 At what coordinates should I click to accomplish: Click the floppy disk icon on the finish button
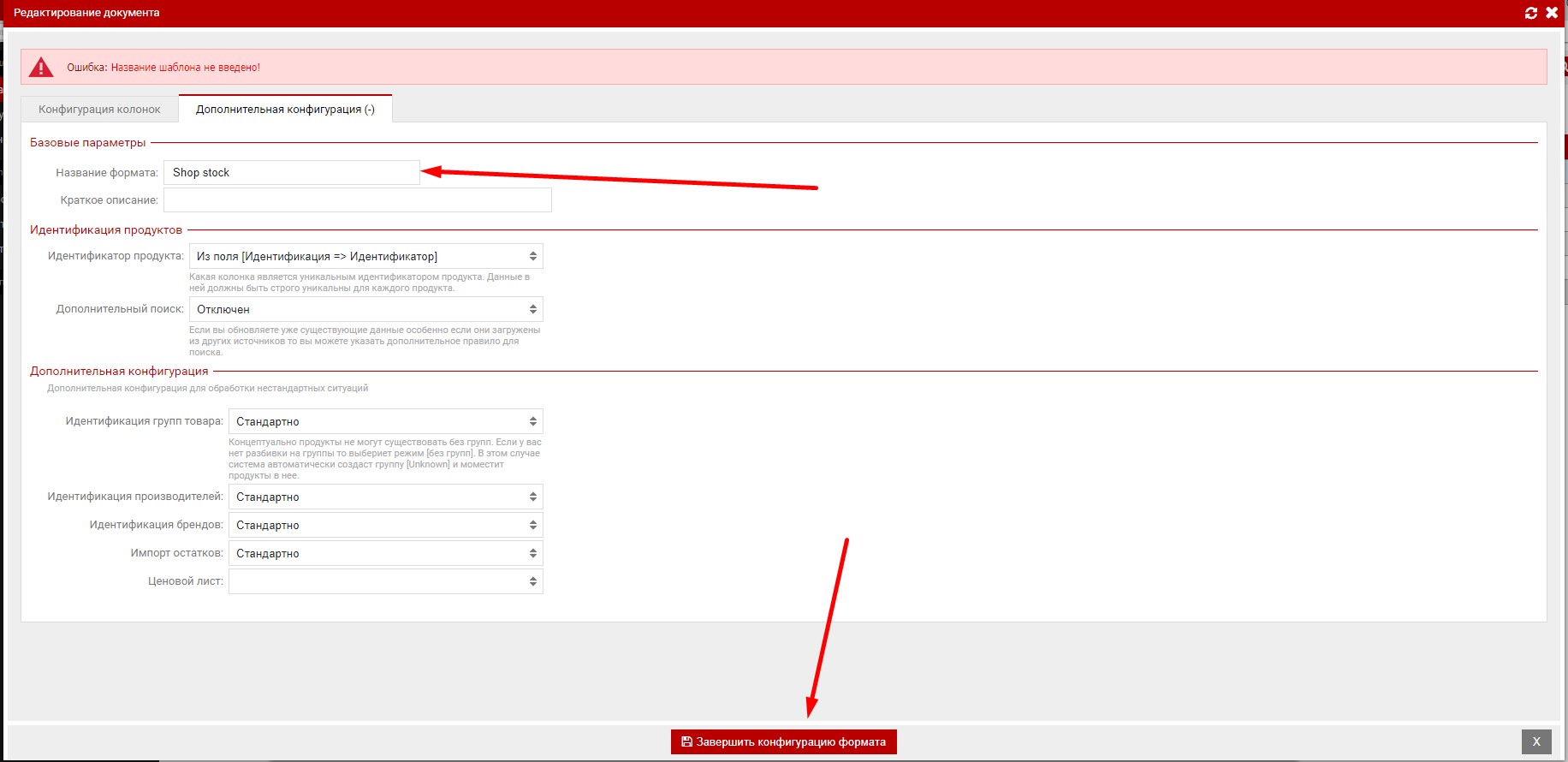(686, 741)
